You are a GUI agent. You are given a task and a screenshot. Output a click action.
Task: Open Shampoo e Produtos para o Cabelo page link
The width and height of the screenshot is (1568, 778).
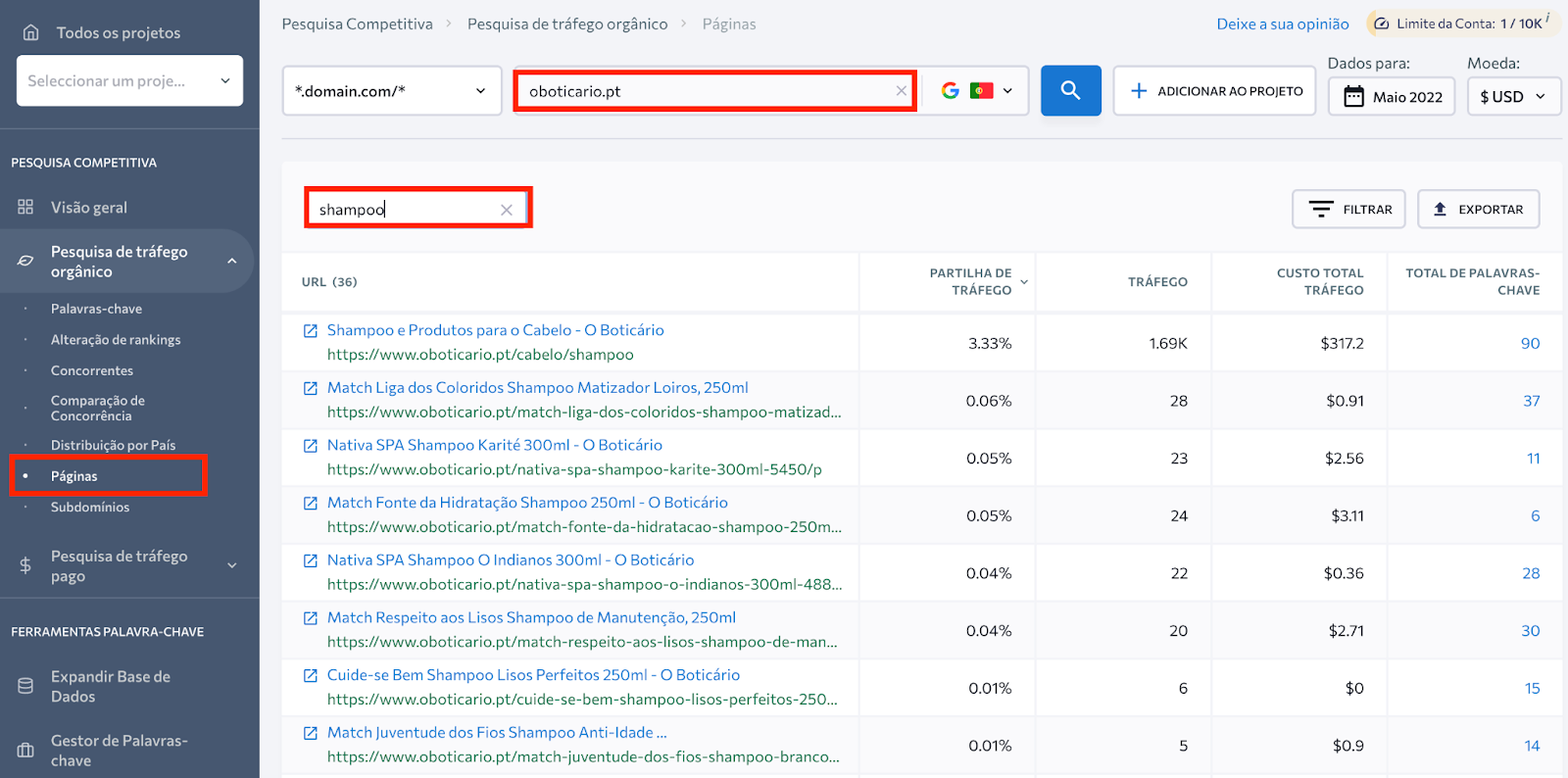pyautogui.click(x=496, y=330)
